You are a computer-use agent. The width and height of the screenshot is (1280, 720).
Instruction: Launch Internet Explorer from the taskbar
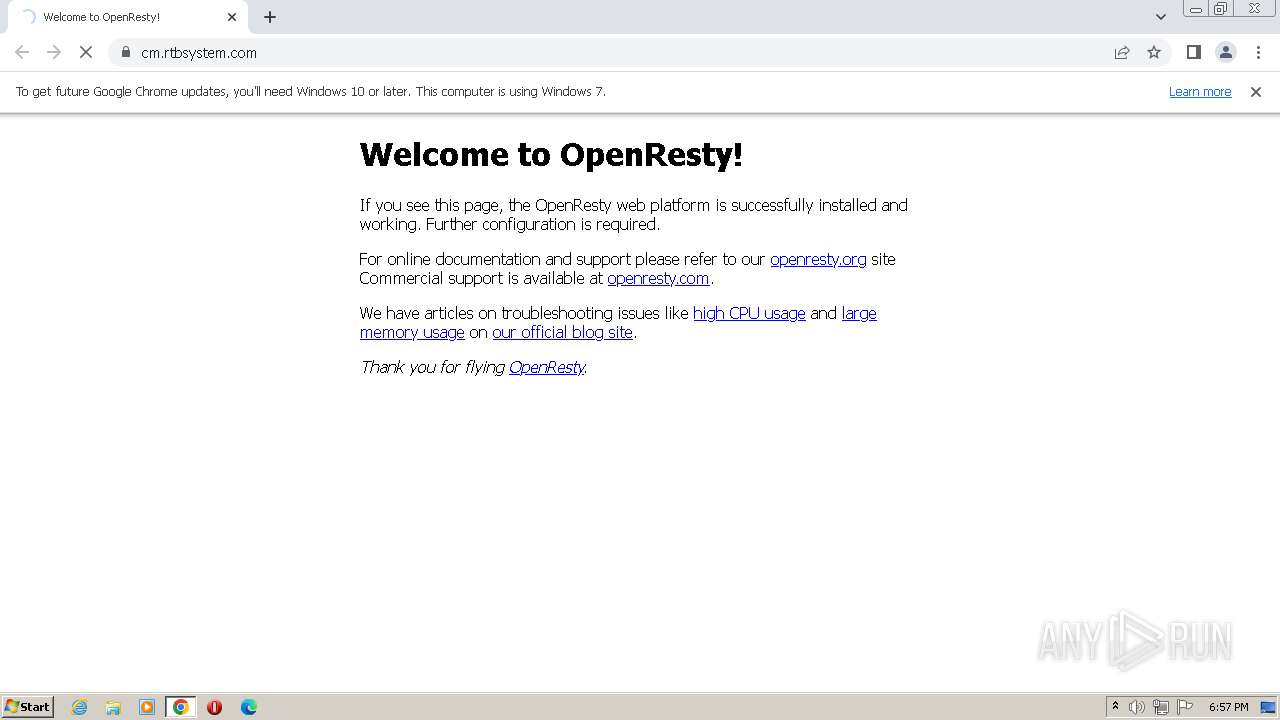80,707
